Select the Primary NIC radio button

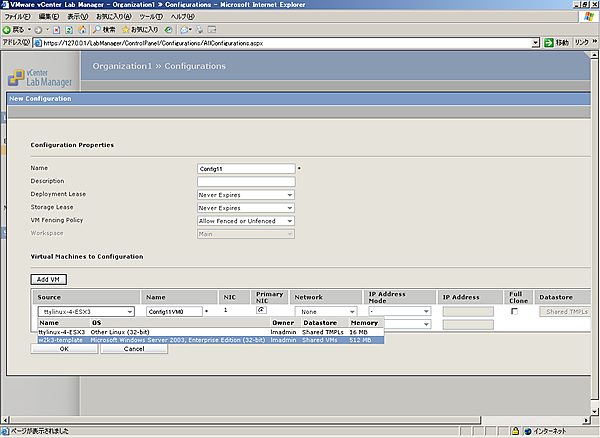[260, 310]
